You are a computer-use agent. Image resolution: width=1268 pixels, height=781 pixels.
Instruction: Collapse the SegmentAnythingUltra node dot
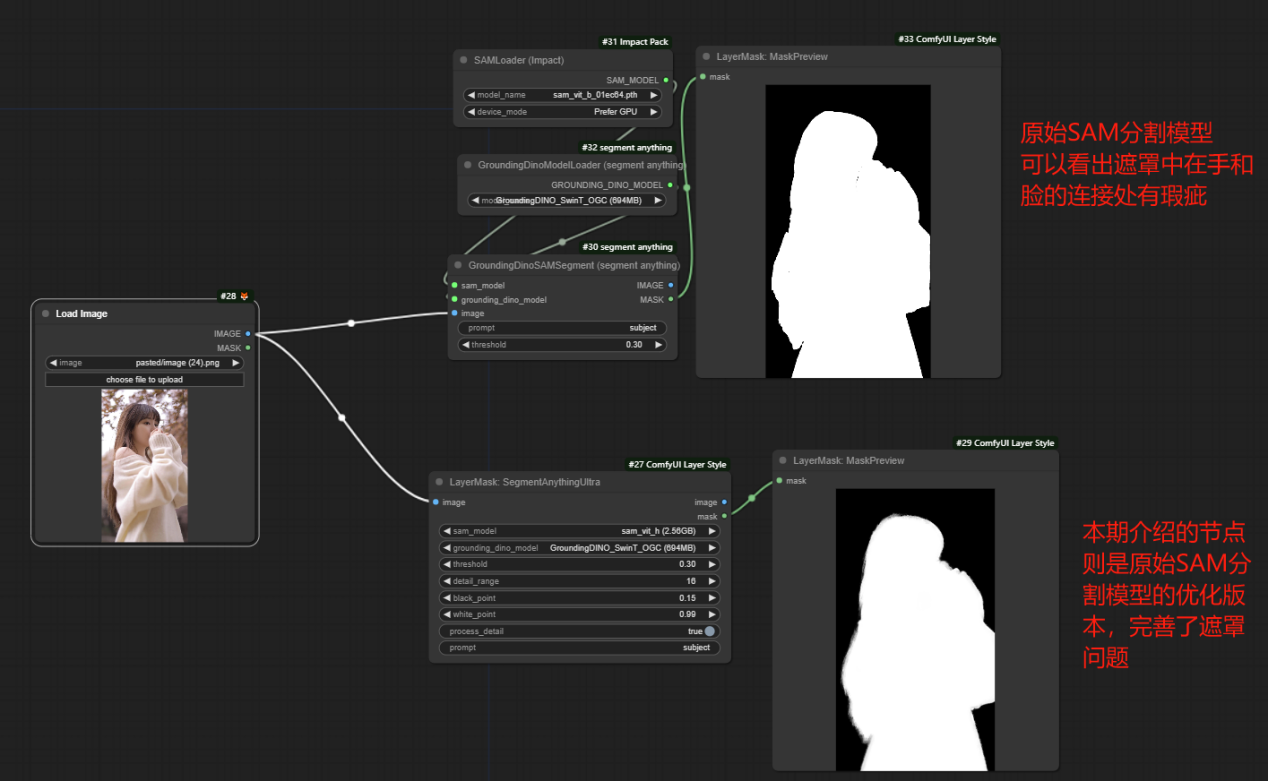point(439,482)
